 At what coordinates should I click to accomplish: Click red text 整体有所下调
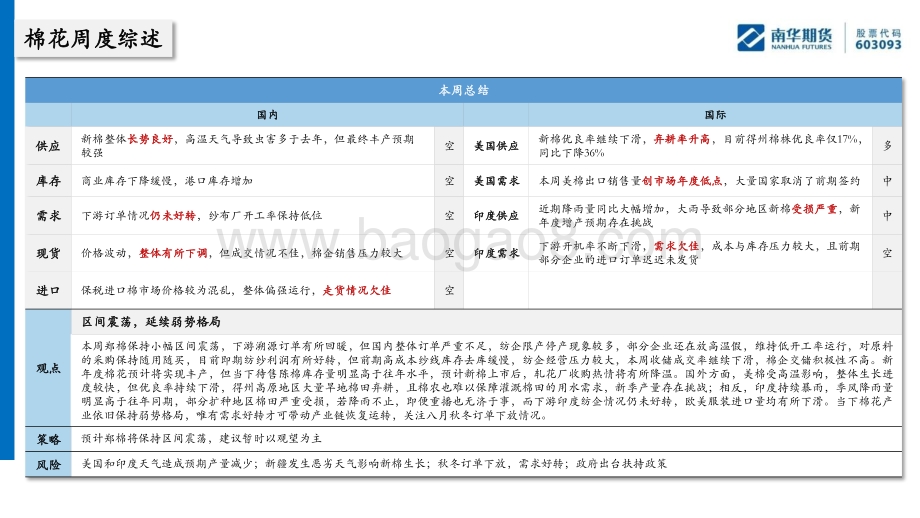[173, 253]
